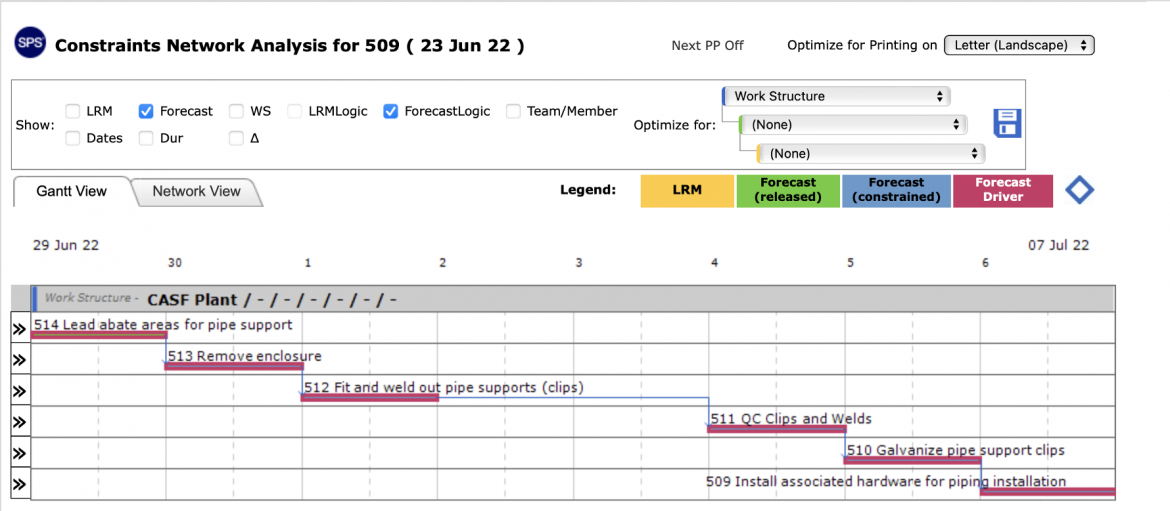Expand row 513 Remove enclosure chevron
Image resolution: width=1170 pixels, height=511 pixels.
coord(20,360)
